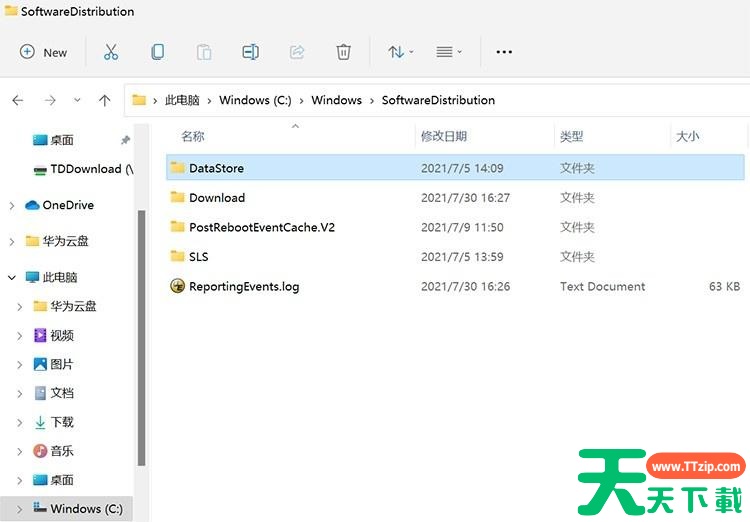Click the folder icon in address bar
Viewport: 750px width, 522px height.
[x=139, y=100]
